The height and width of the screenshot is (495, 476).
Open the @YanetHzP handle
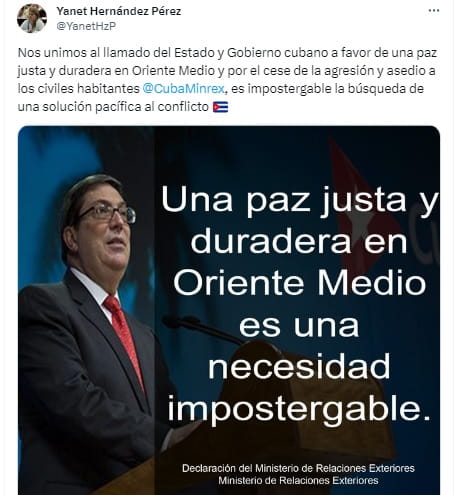86,26
